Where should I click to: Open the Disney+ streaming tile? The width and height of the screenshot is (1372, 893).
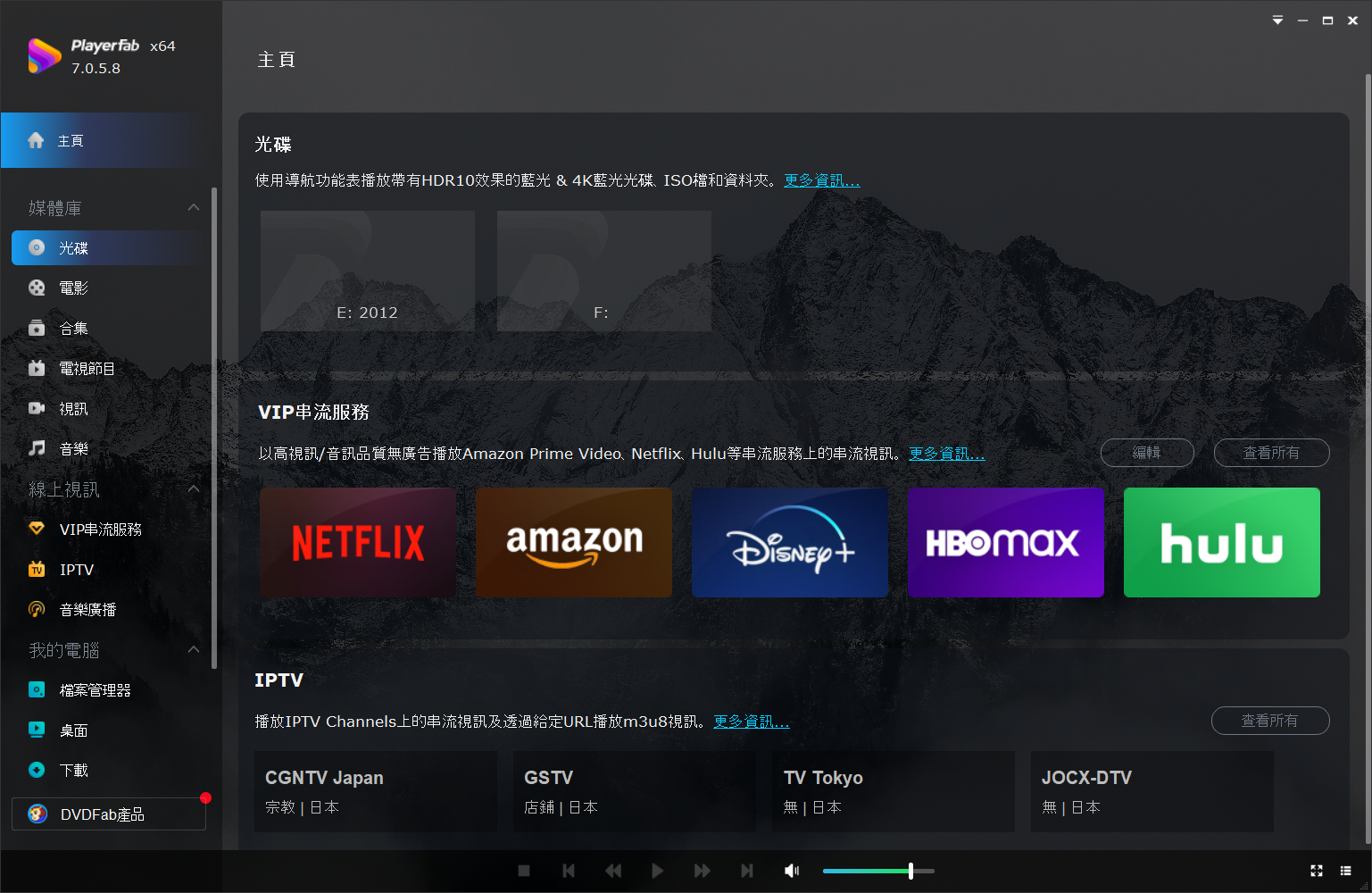[x=790, y=542]
